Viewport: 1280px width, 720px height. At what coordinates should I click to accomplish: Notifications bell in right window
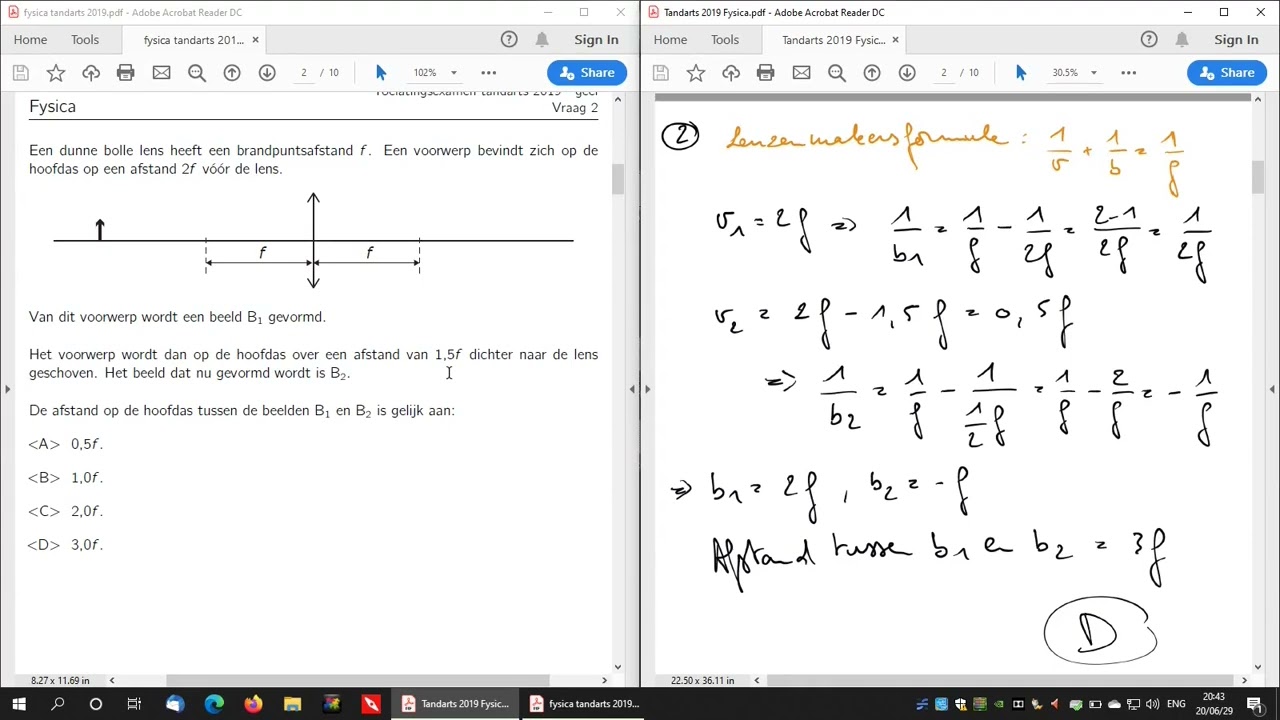(1182, 40)
